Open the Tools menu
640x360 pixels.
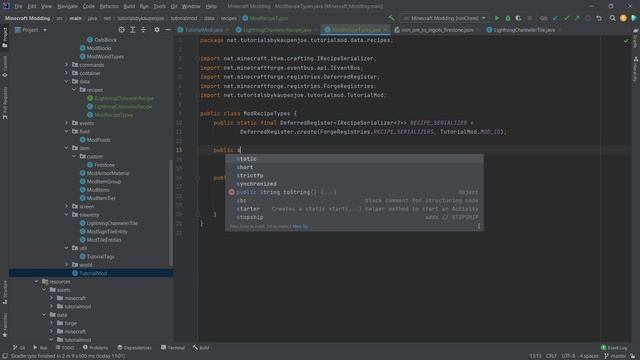(x=160, y=7)
